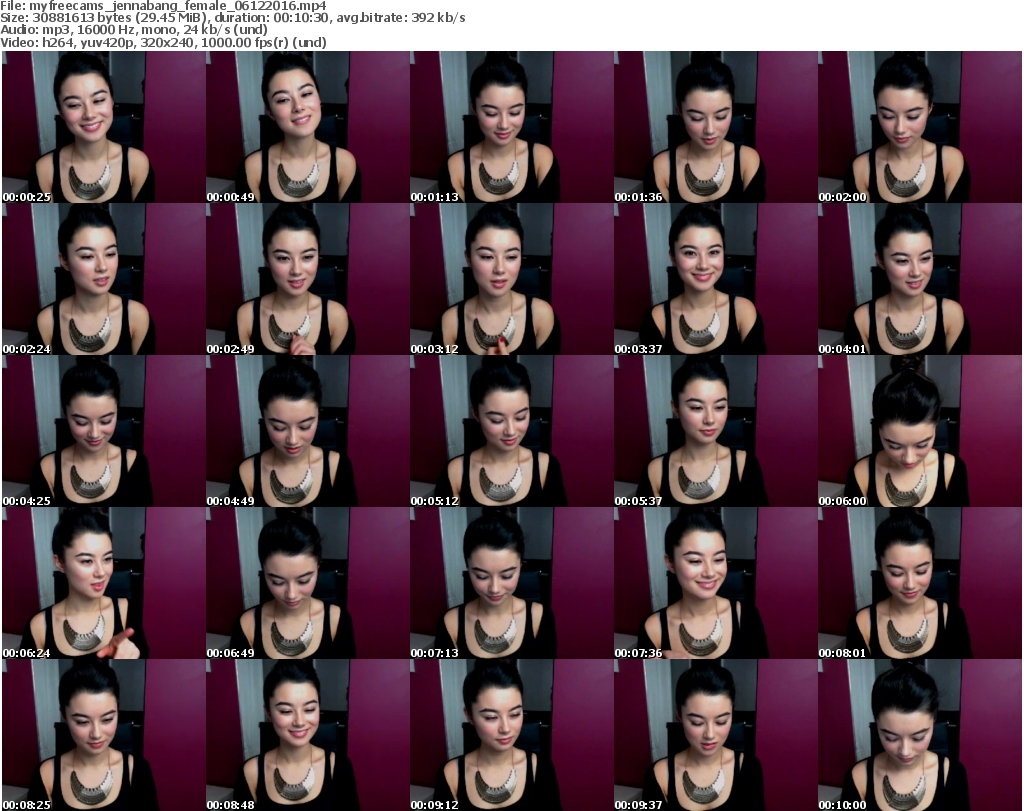Click the thumbnail timestamped 00:00:25

[103, 127]
